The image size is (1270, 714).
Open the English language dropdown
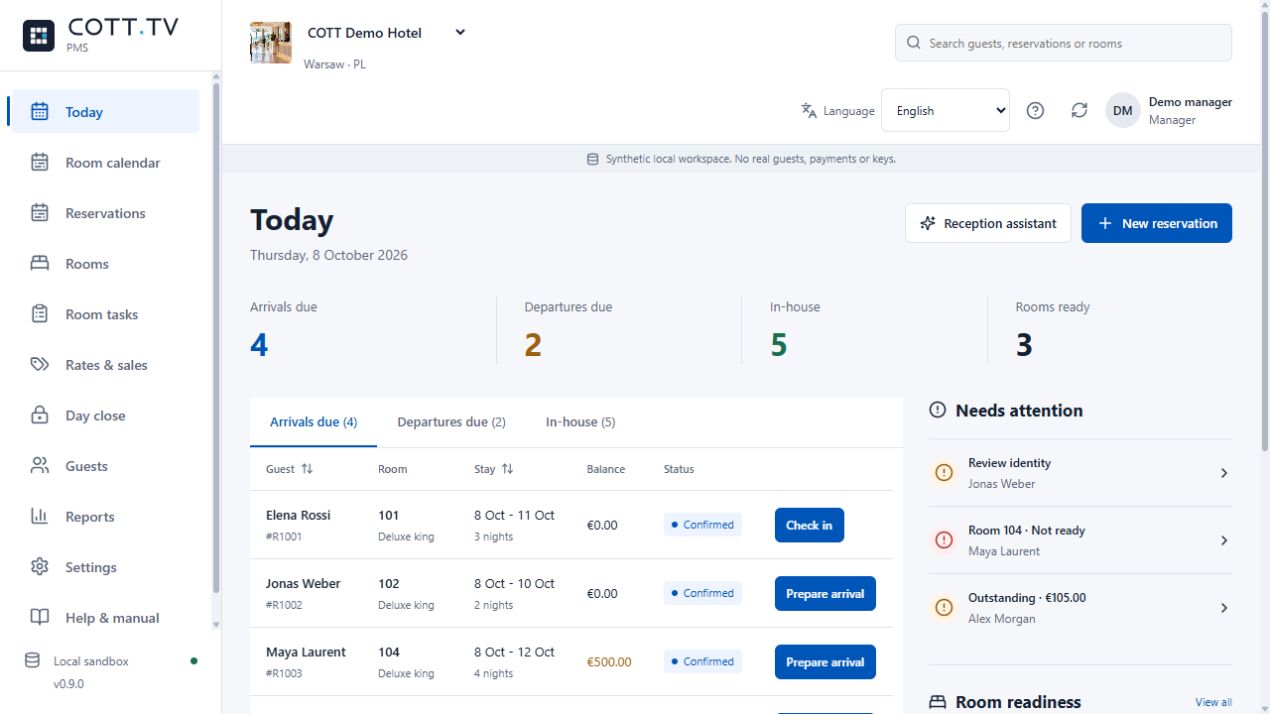945,111
